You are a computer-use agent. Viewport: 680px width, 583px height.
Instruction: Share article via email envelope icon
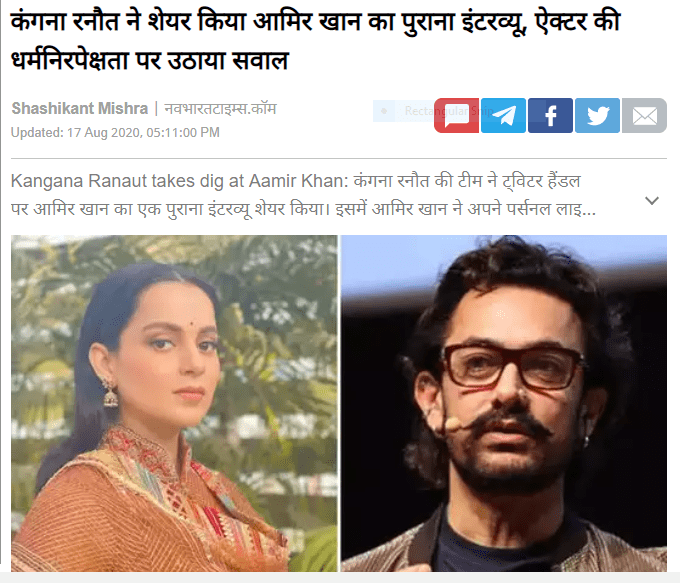(x=644, y=115)
